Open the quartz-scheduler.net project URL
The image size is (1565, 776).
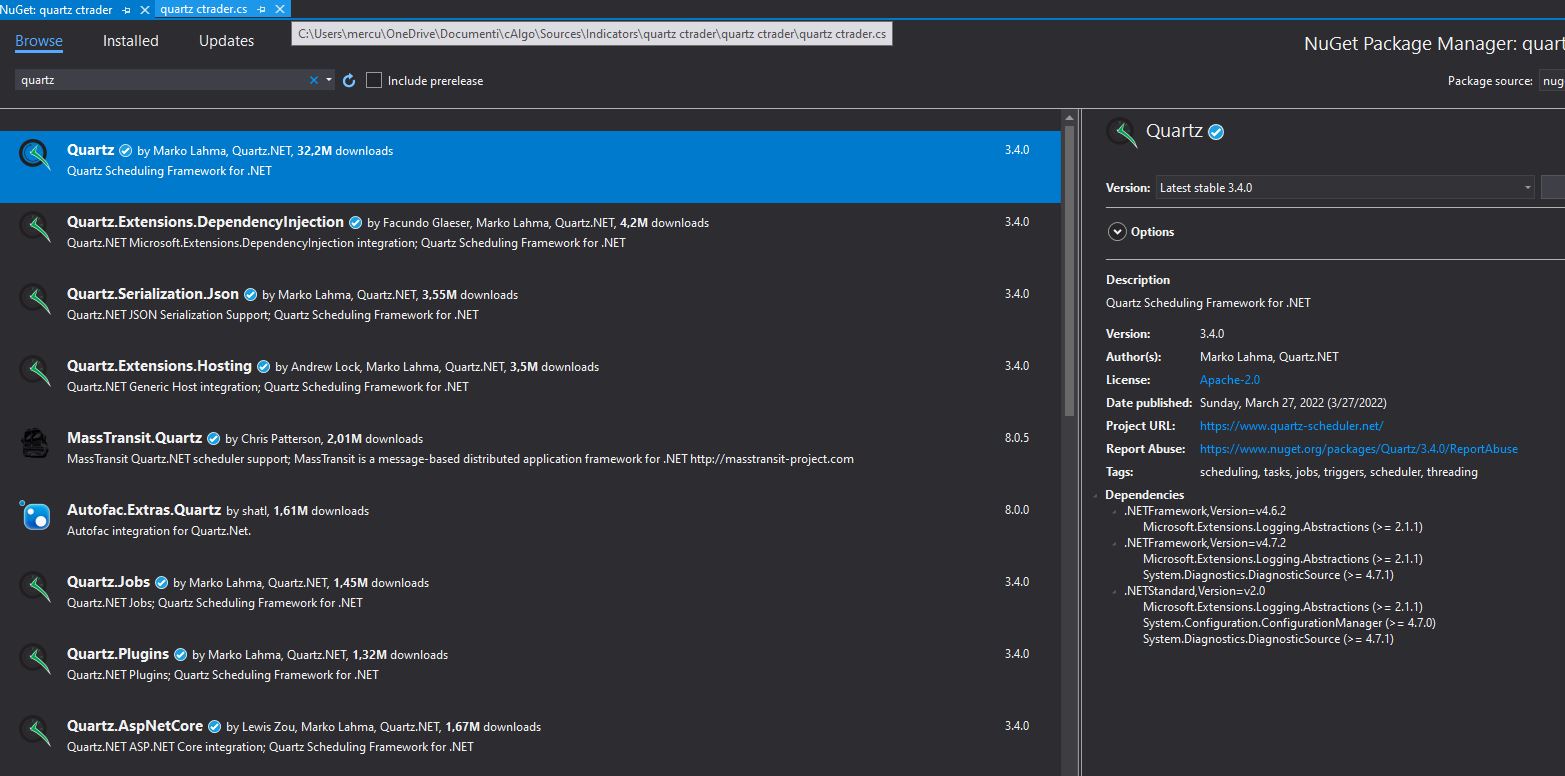[1291, 426]
